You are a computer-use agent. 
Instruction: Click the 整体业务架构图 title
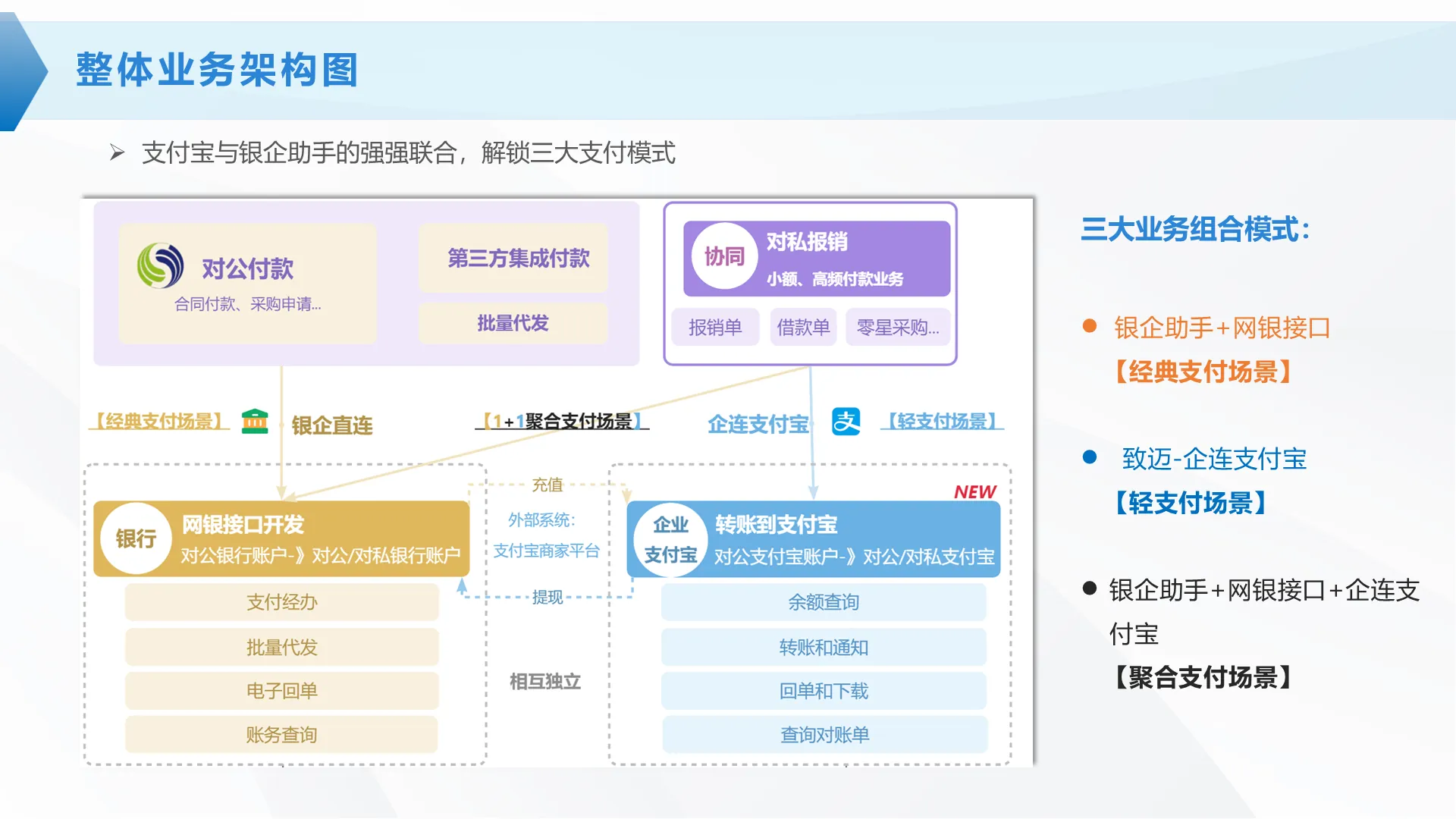217,70
